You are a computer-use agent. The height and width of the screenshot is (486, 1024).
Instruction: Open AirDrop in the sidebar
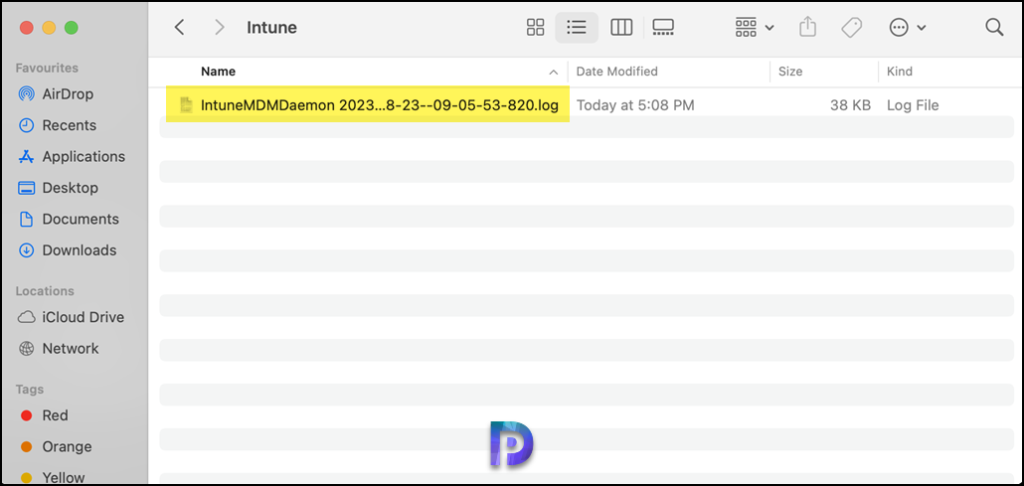point(67,94)
